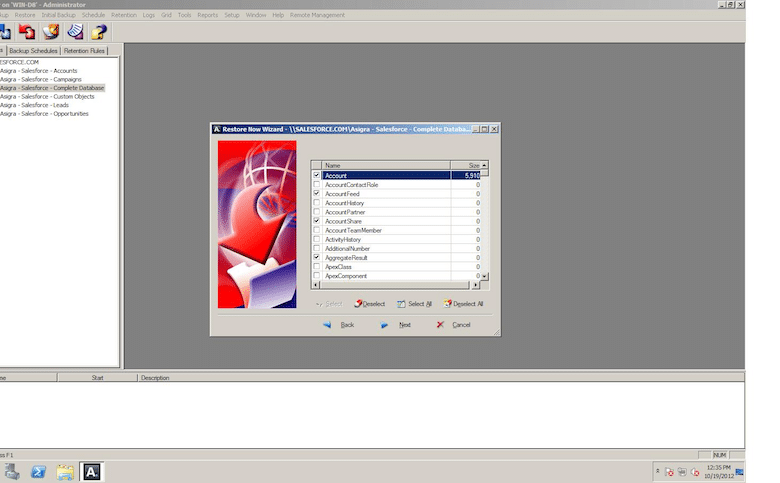Screen dimensions: 780x483
Task: Click the Deselect button with red icon
Action: click(x=370, y=304)
